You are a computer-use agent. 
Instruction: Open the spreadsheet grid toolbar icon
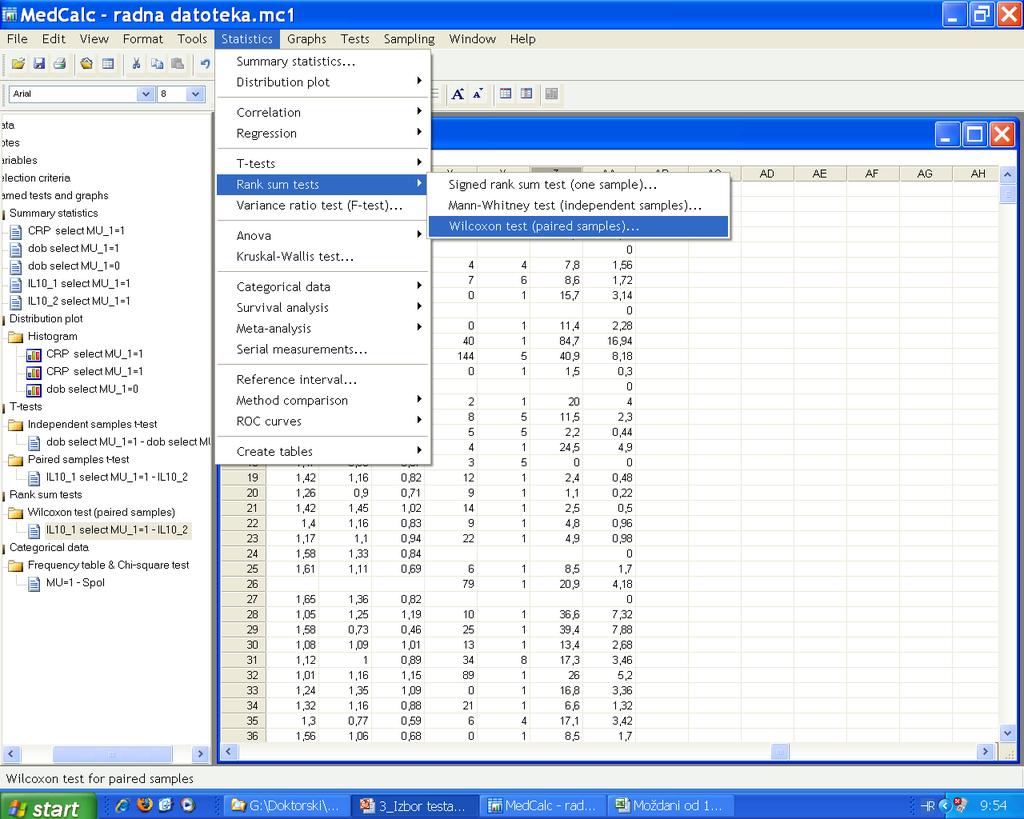pos(108,63)
